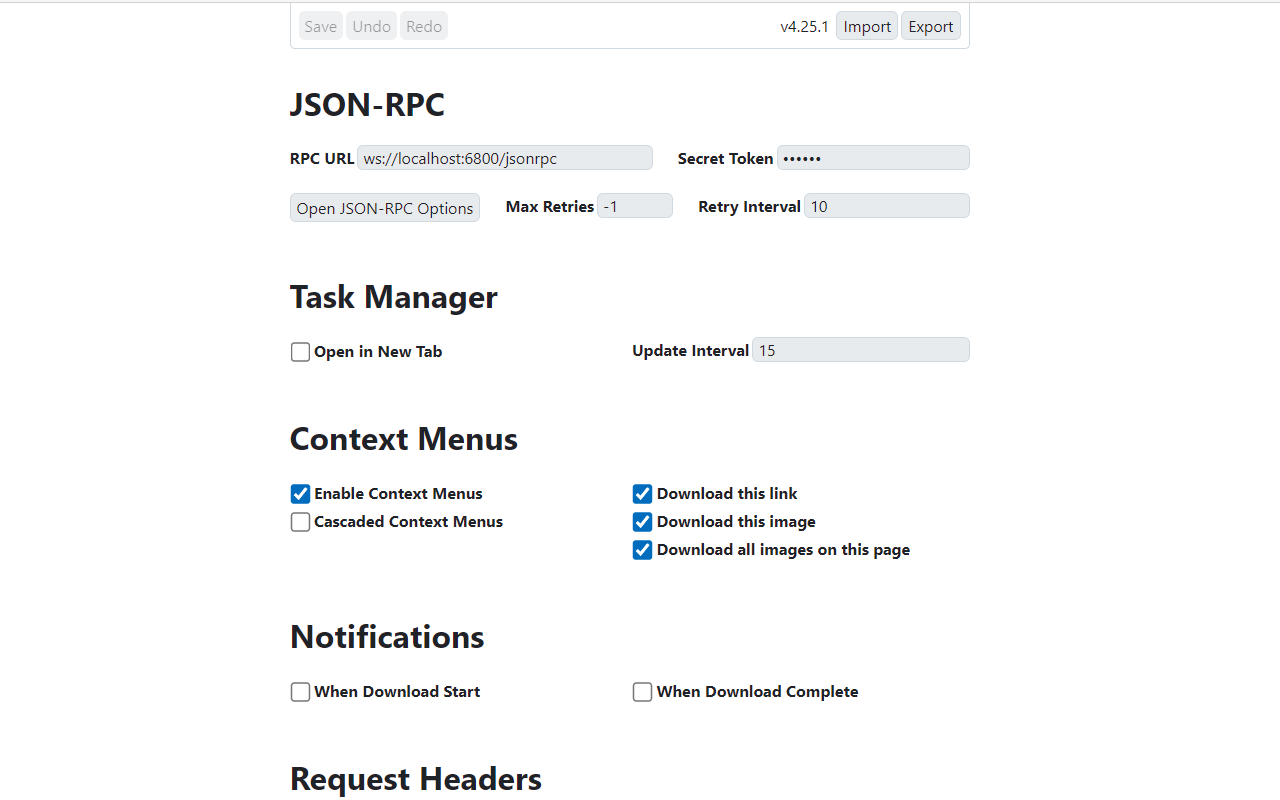The height and width of the screenshot is (800, 1280).
Task: Click the Secret Token field
Action: pyautogui.click(x=872, y=157)
